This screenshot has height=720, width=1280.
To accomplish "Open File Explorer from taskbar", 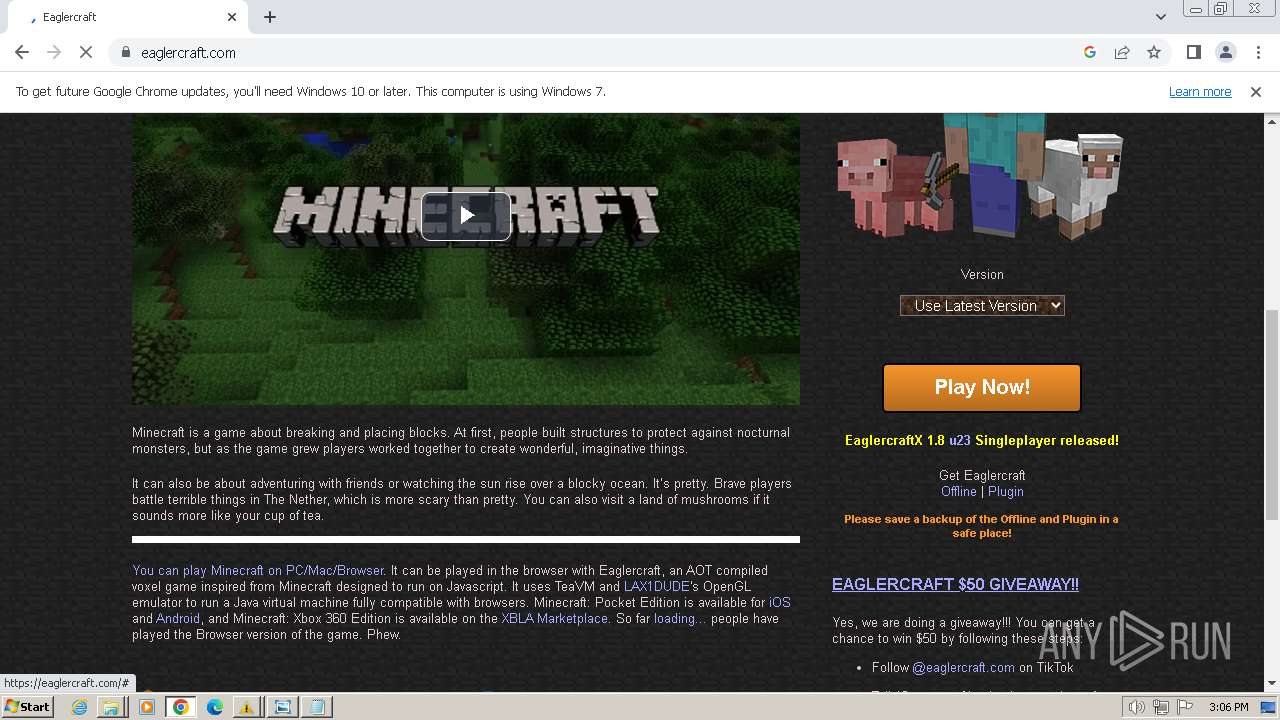I will [112, 707].
